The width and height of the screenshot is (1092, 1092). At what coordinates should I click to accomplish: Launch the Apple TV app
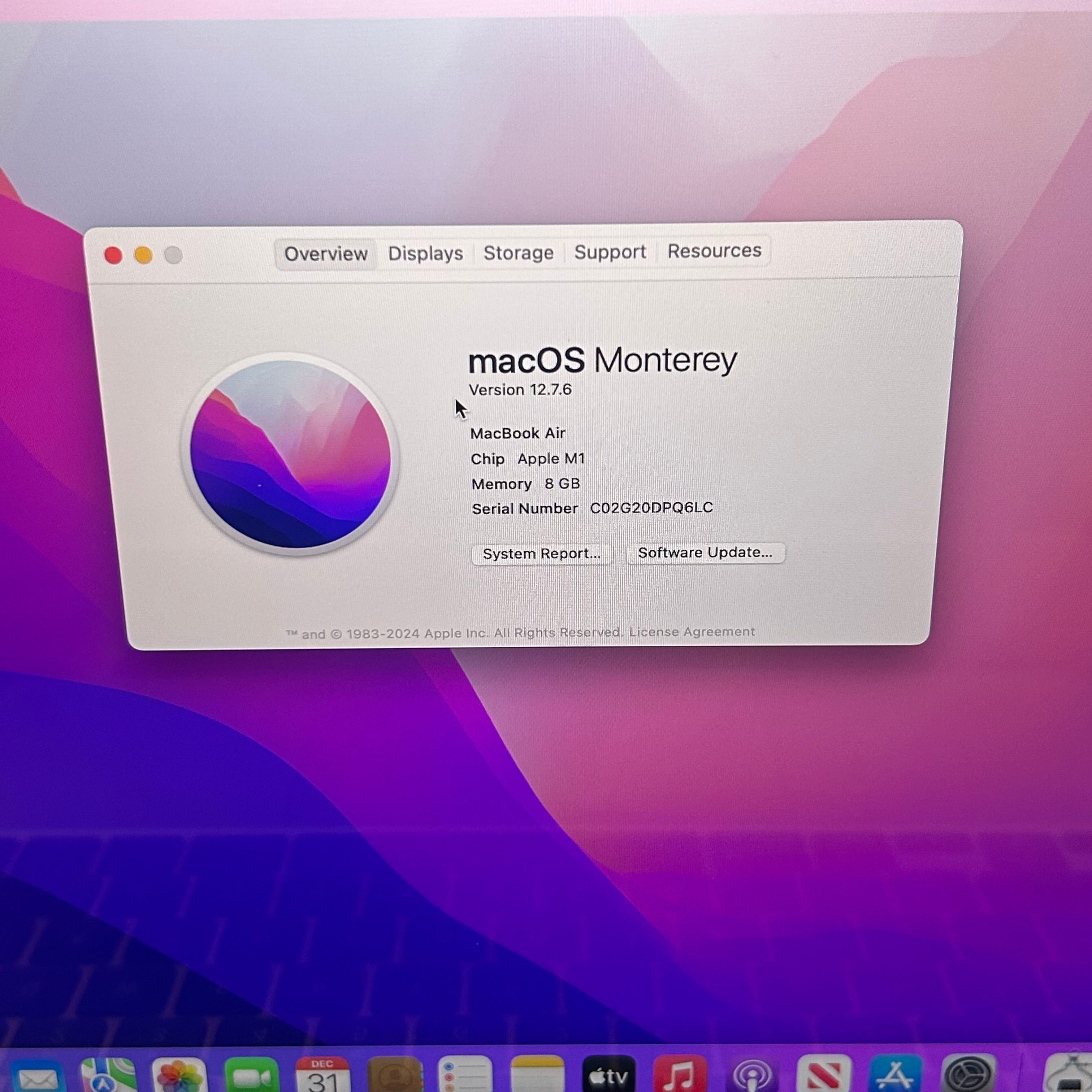(x=609, y=1073)
